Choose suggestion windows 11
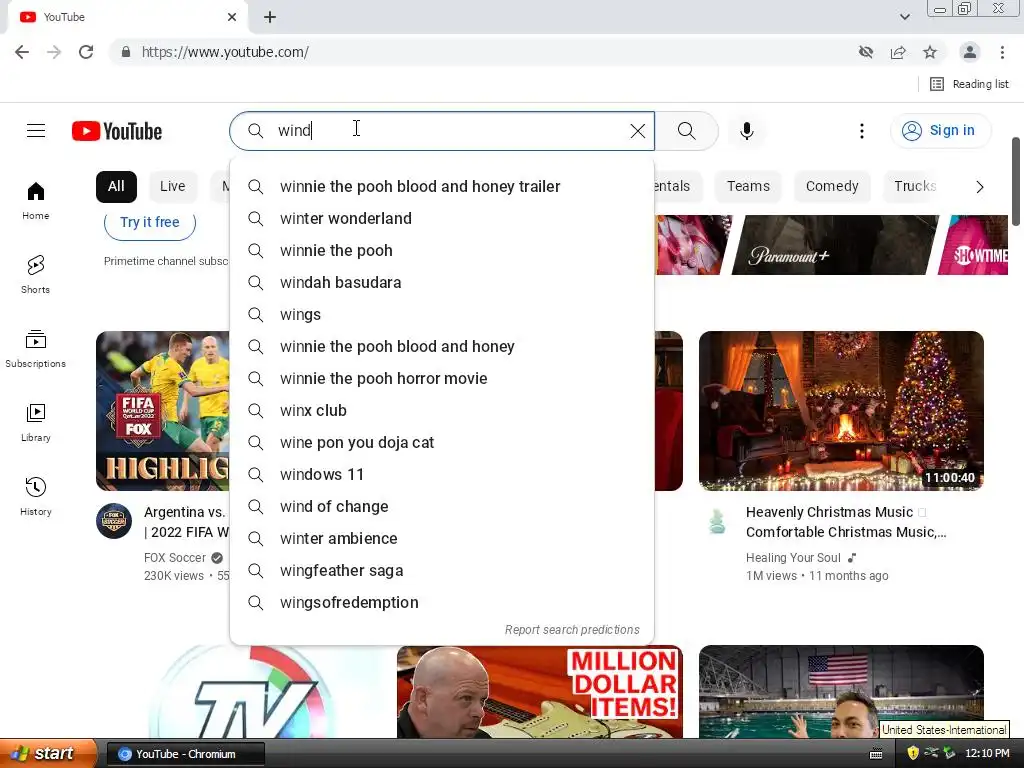The image size is (1024, 768). (x=442, y=475)
